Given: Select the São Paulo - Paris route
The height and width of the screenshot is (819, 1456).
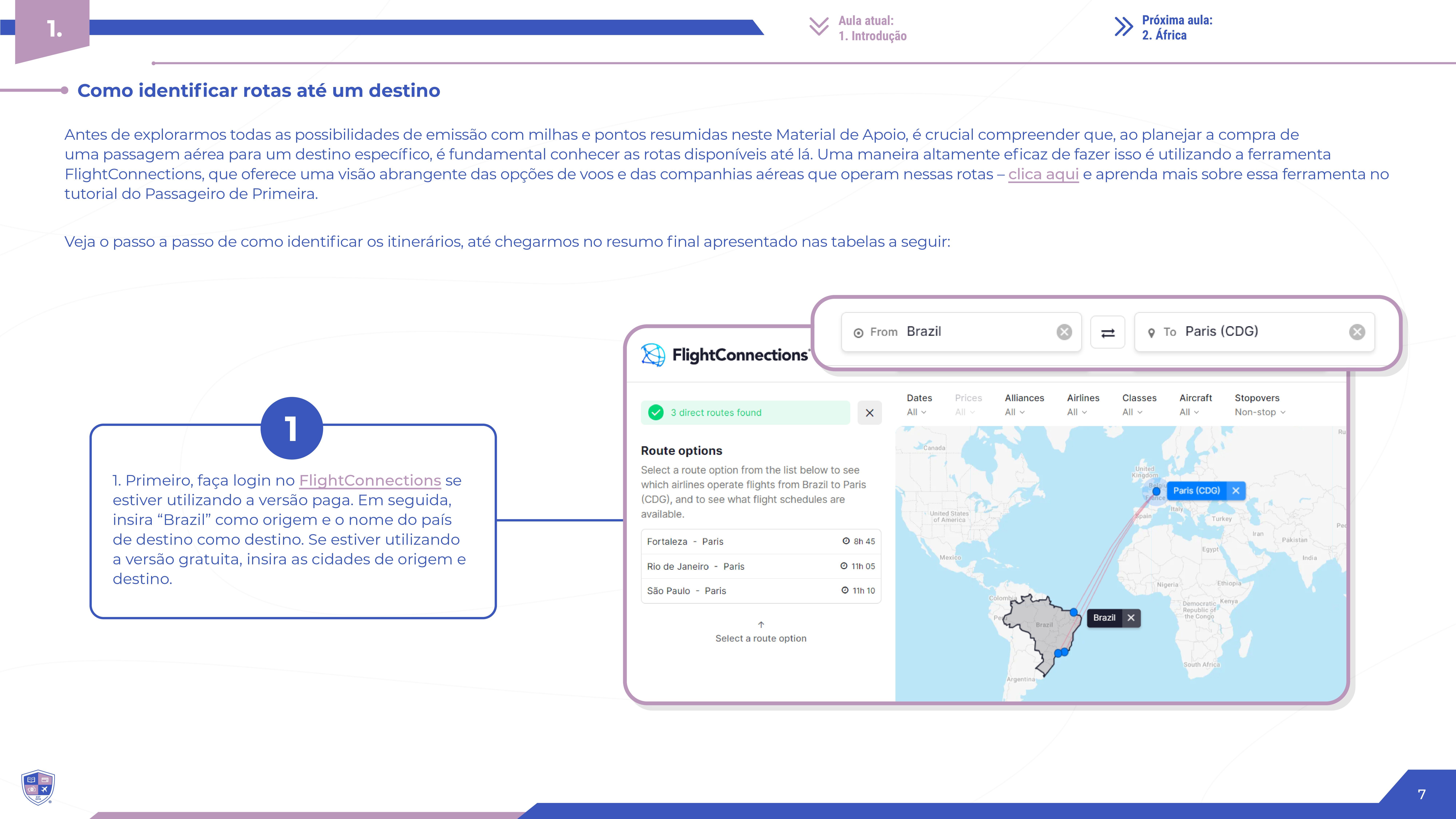Looking at the screenshot, I should 761,591.
